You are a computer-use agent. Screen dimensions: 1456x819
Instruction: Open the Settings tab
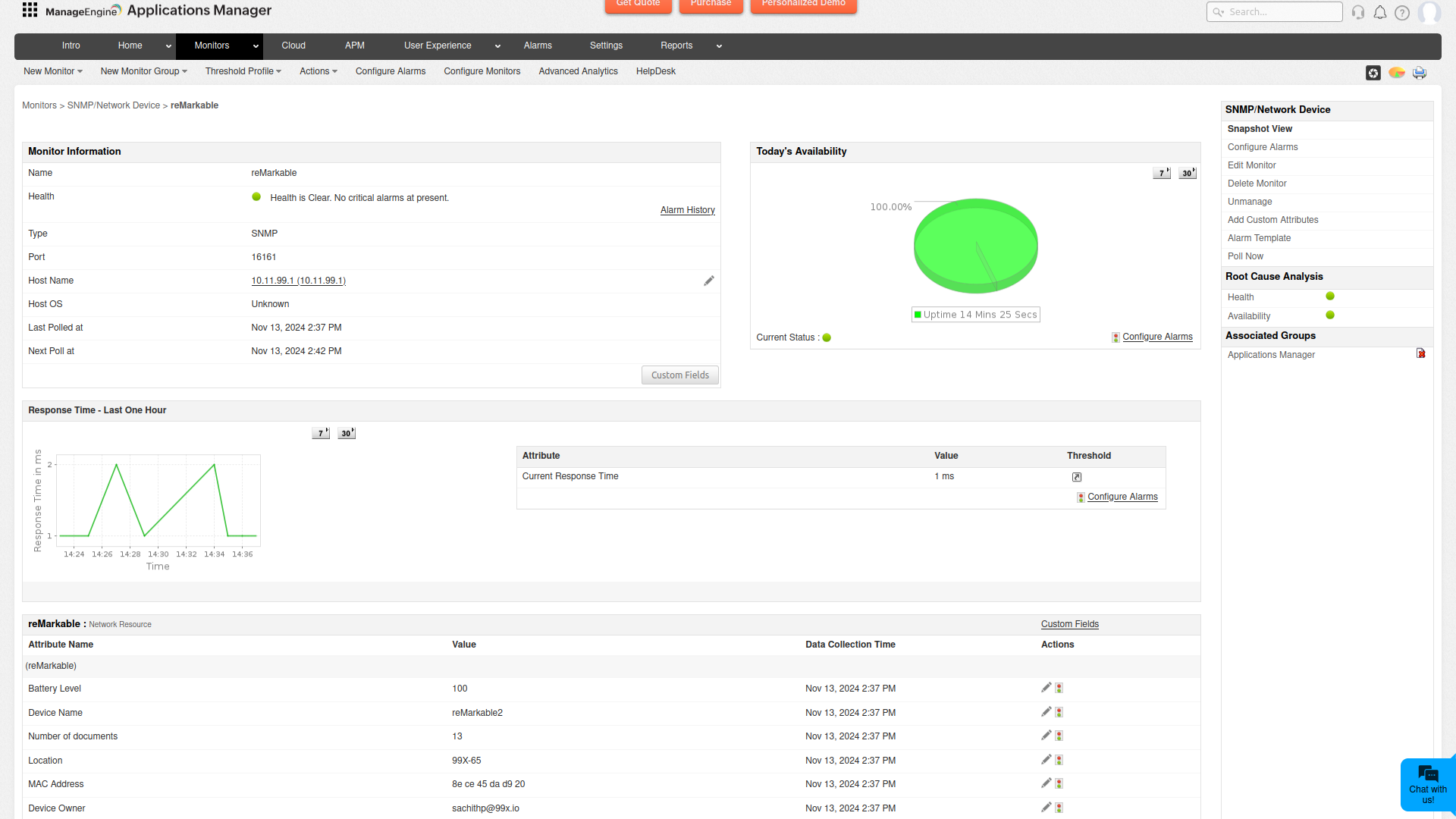pos(606,45)
